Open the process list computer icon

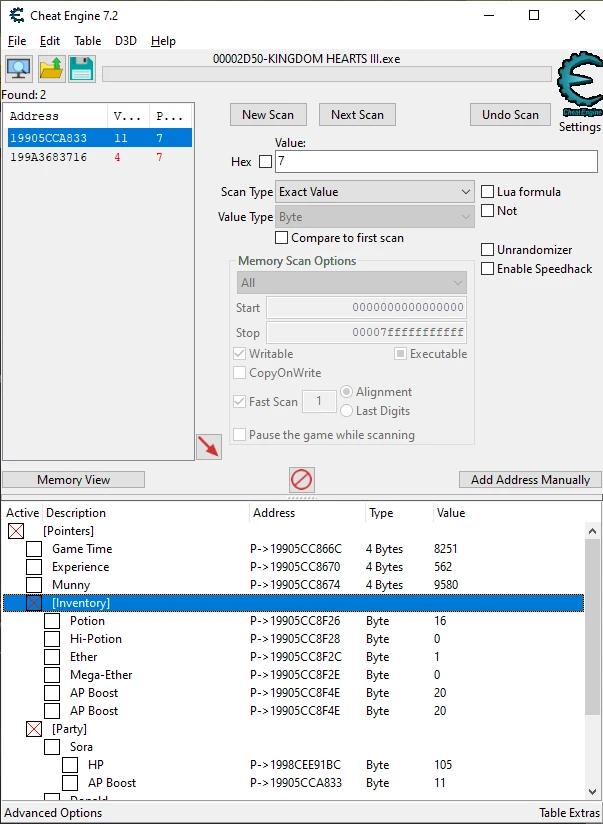(x=19, y=69)
